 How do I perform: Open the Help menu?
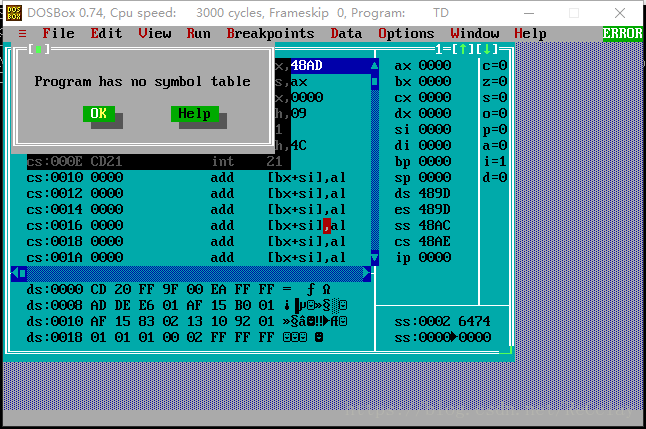(x=530, y=33)
